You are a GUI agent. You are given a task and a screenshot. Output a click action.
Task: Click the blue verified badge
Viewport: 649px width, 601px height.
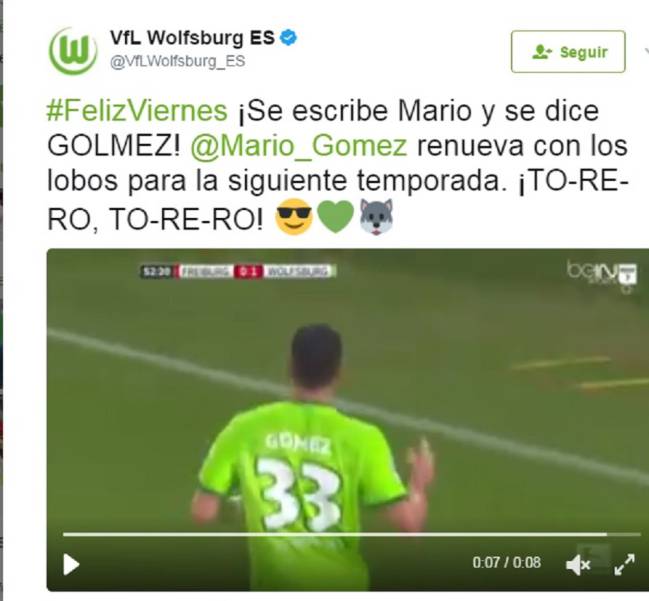point(288,38)
